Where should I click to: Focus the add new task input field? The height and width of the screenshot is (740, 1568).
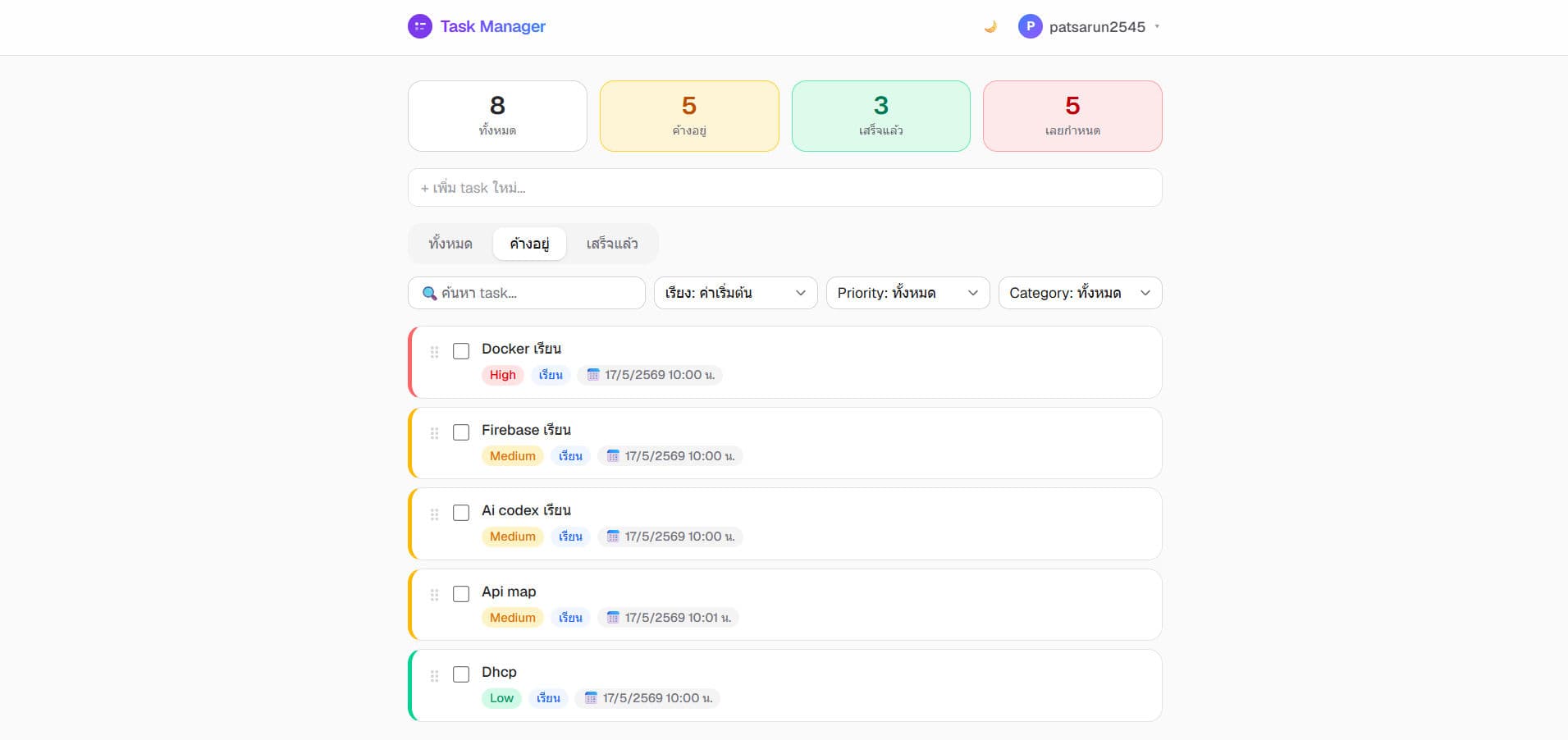(784, 188)
